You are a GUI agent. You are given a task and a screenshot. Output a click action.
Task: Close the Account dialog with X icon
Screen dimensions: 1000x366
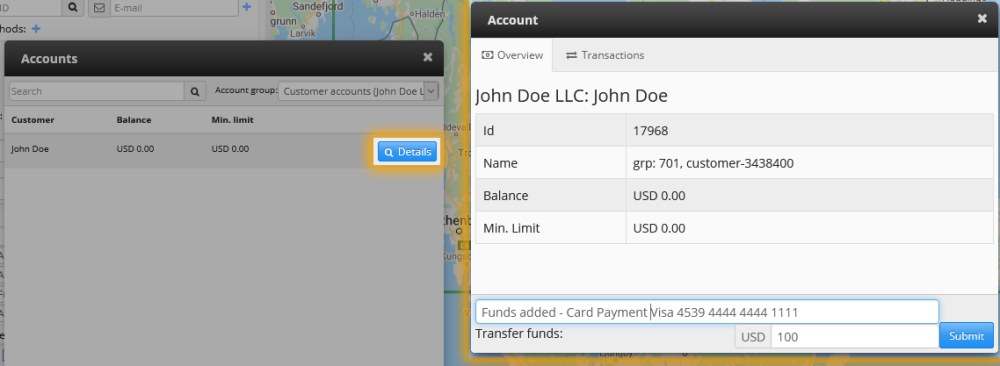[982, 18]
